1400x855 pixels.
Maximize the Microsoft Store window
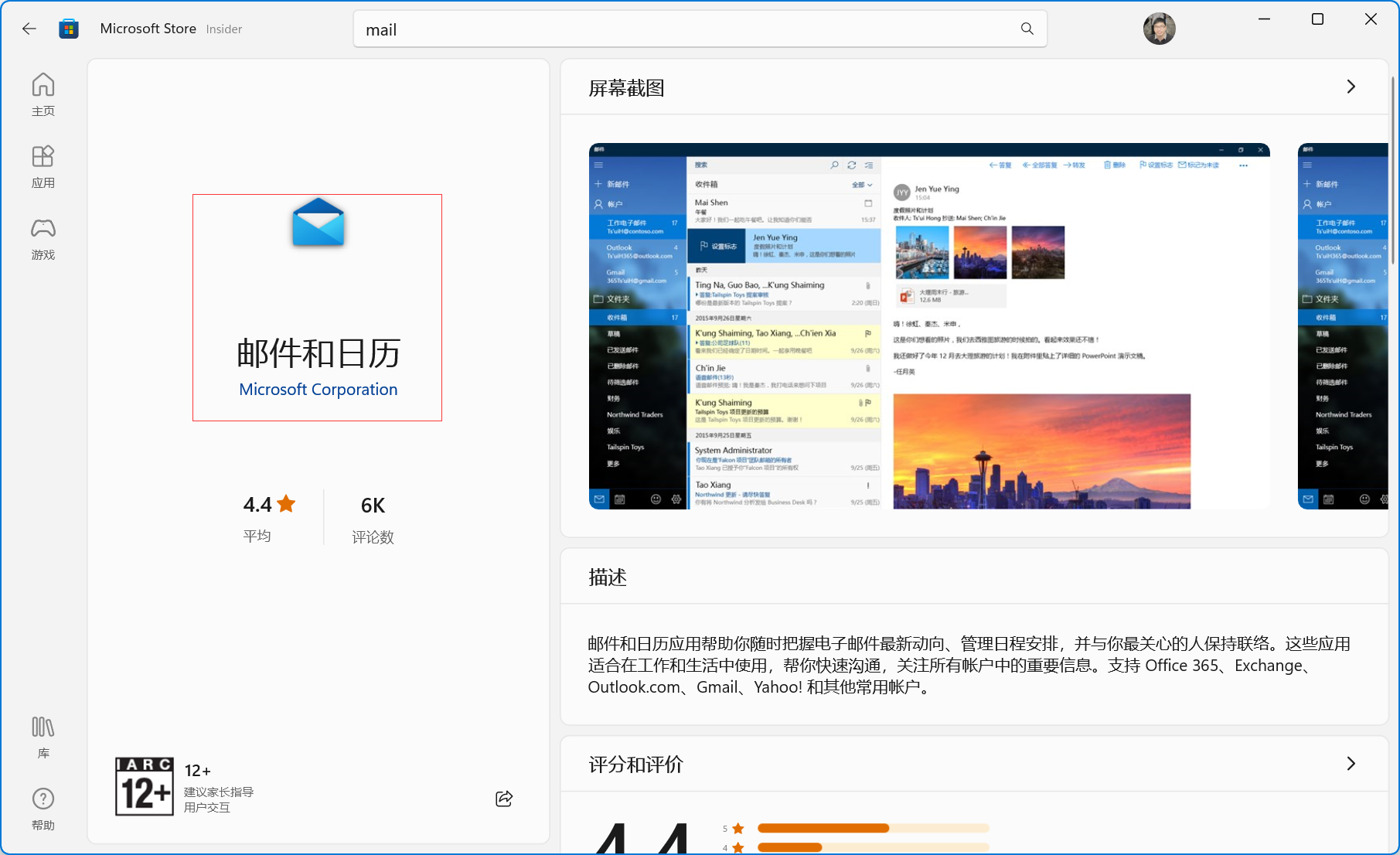click(1318, 19)
